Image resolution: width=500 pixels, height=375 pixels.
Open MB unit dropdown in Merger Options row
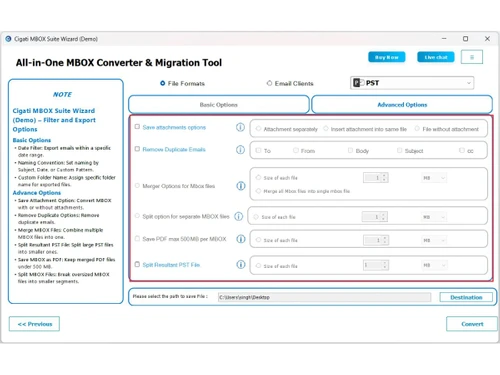[x=434, y=178]
